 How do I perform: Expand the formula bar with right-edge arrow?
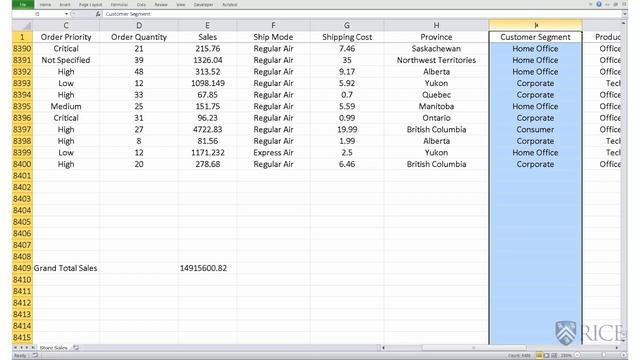(x=624, y=14)
